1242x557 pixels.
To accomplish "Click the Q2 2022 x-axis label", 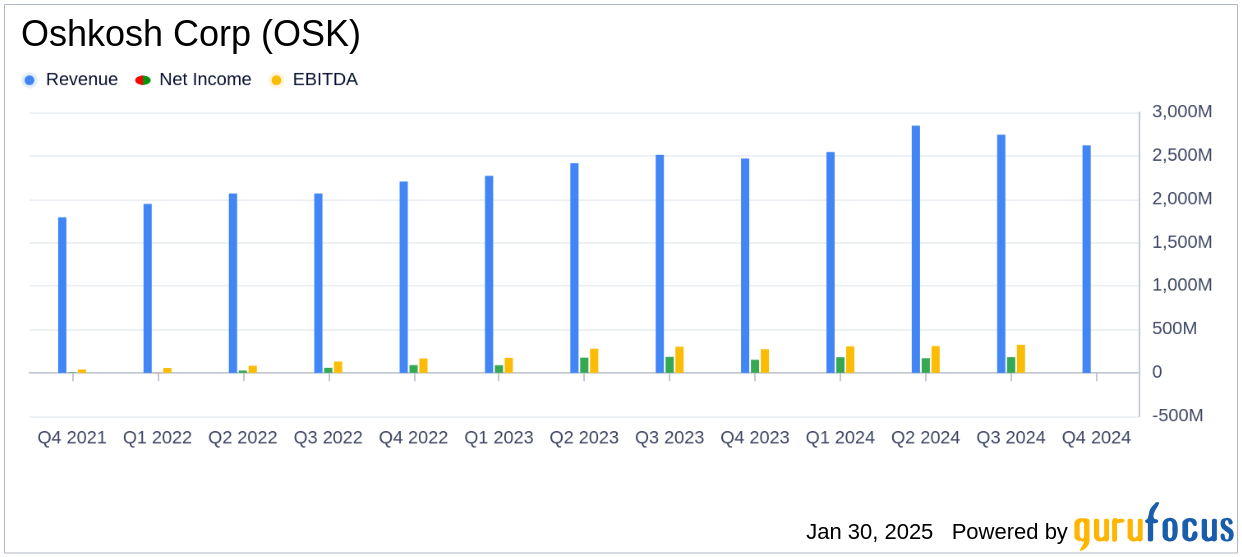I will [x=243, y=438].
